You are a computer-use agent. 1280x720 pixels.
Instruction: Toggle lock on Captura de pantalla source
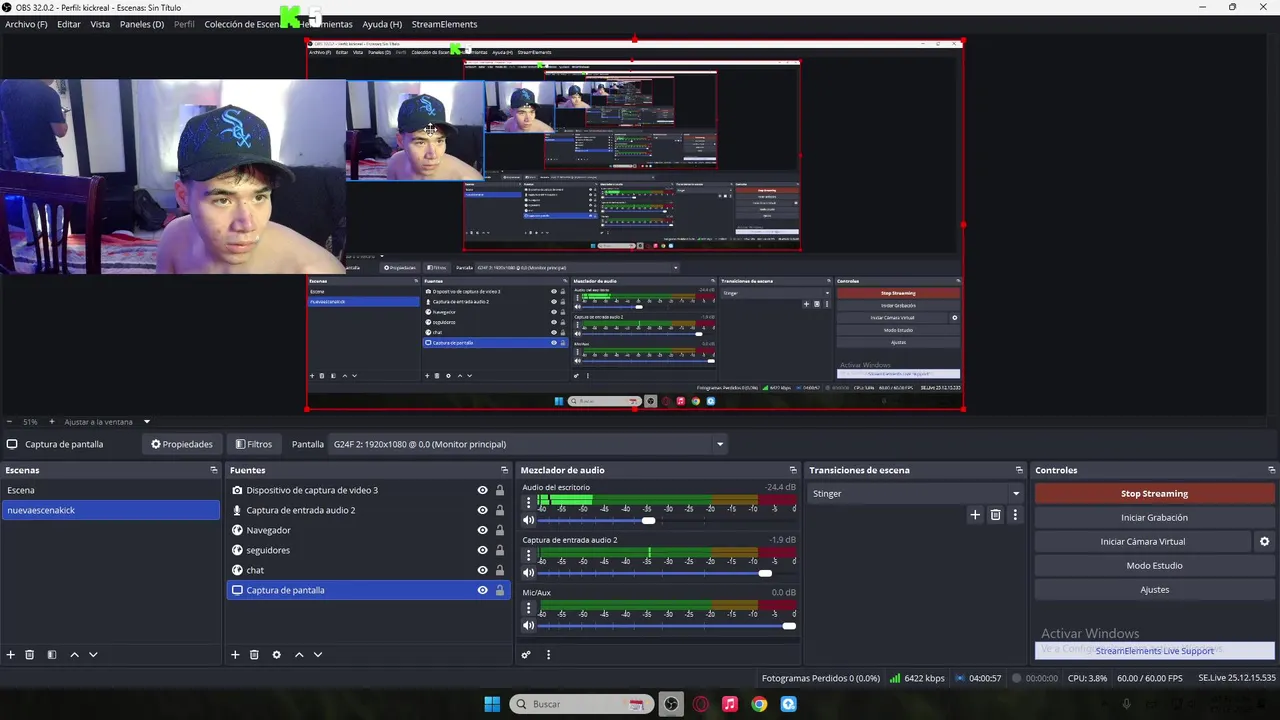point(500,590)
